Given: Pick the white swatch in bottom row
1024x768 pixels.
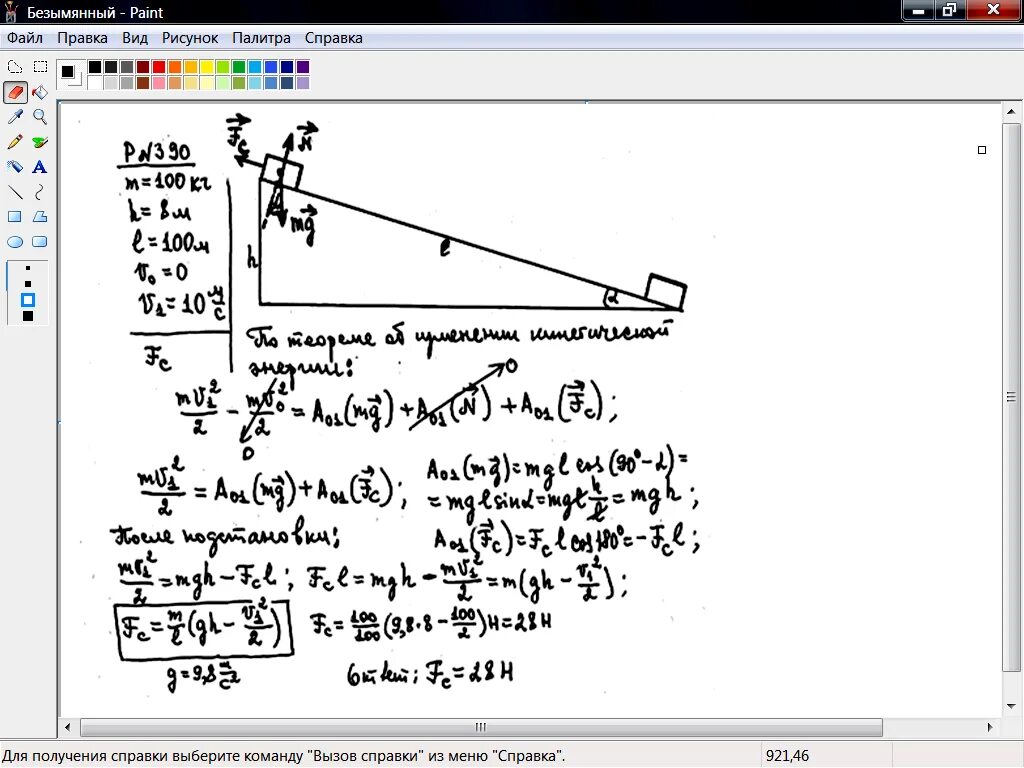Looking at the screenshot, I should coord(95,83).
